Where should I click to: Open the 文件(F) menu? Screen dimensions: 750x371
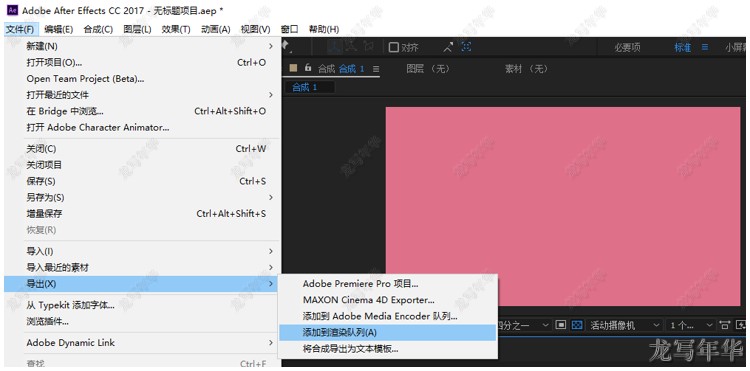[x=20, y=29]
